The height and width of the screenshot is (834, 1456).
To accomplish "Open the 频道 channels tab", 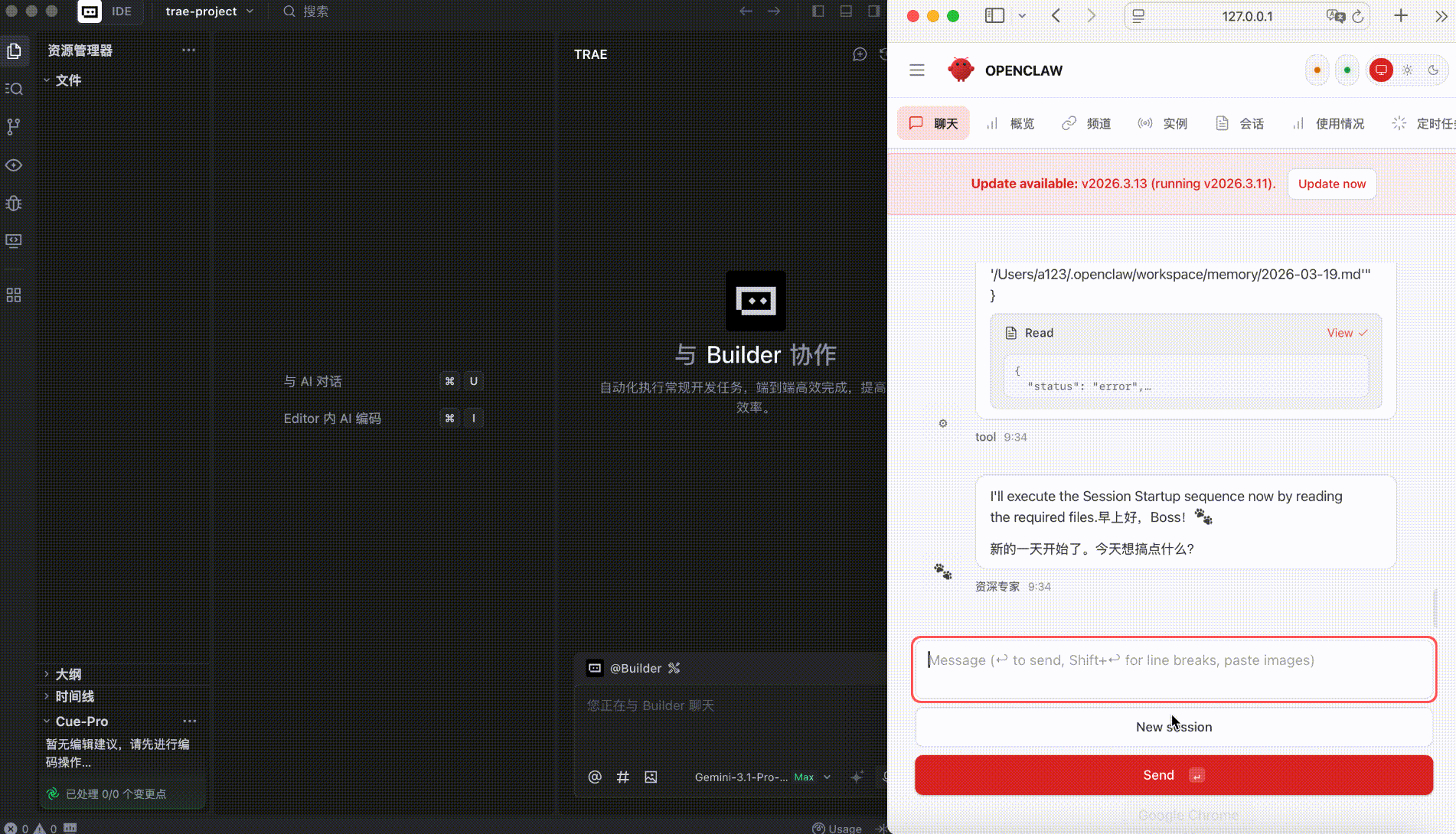I will pyautogui.click(x=1086, y=123).
